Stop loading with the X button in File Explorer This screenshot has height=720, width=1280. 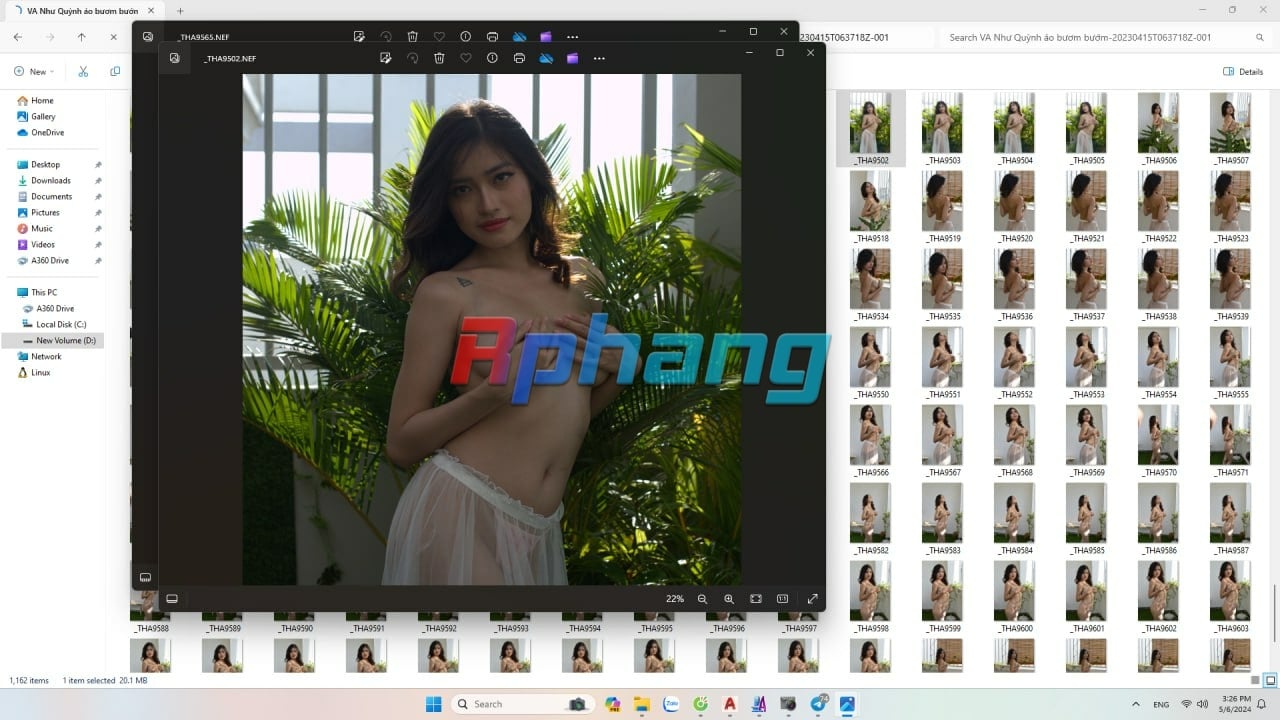pyautogui.click(x=114, y=37)
